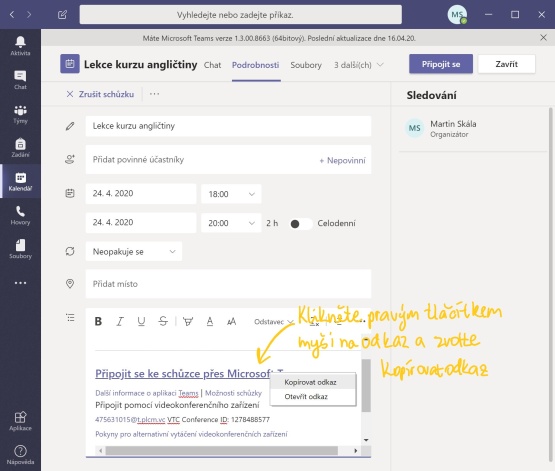The width and height of the screenshot is (555, 471).
Task: Open Chat in the left sidebar
Action: click(20, 80)
